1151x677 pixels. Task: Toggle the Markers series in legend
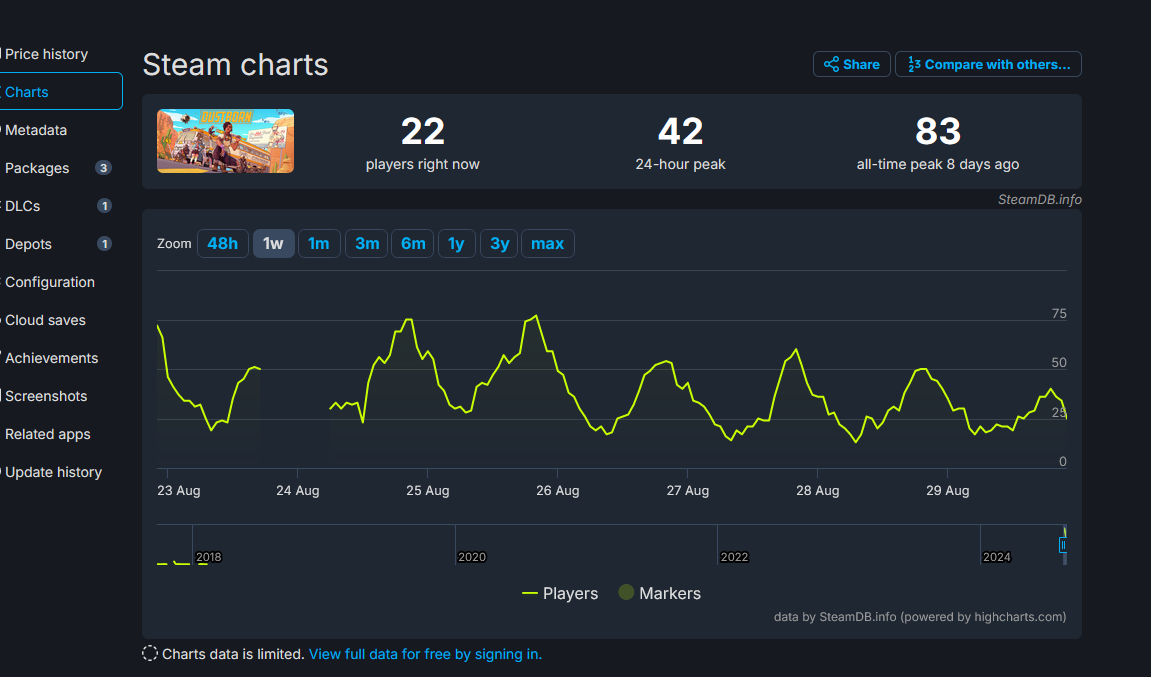point(660,593)
